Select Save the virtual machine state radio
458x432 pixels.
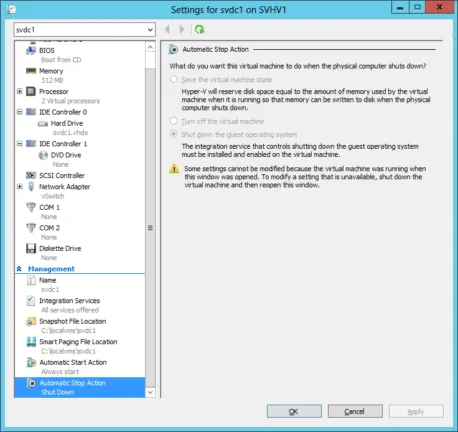[x=173, y=79]
